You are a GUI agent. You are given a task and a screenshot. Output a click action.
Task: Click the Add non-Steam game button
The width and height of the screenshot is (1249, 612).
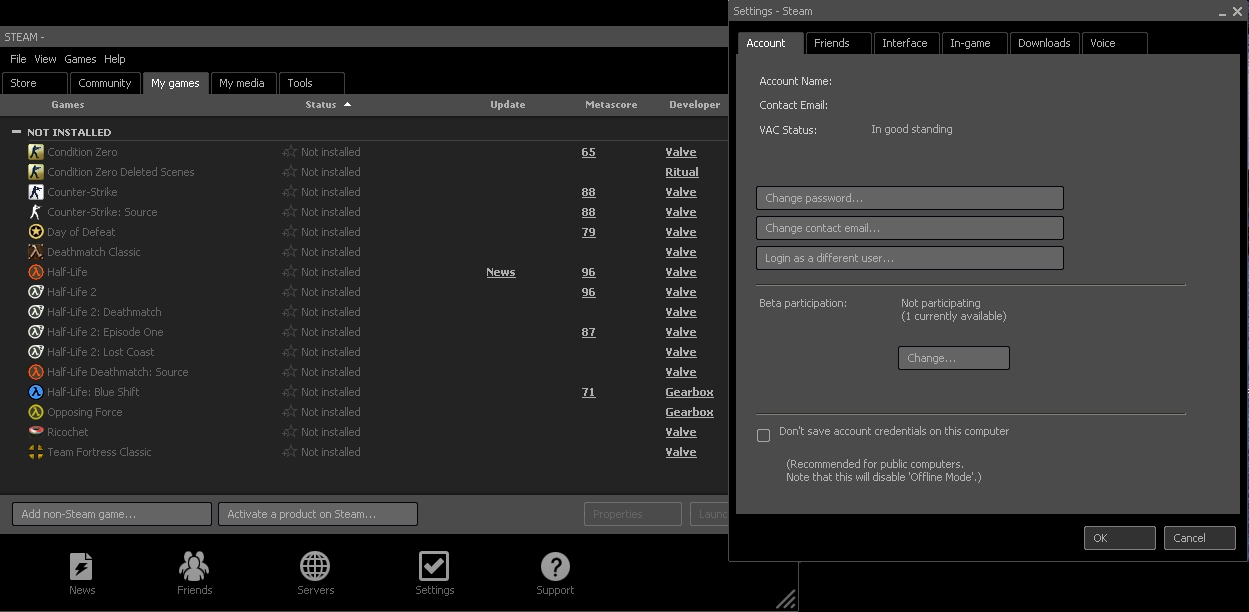pyautogui.click(x=112, y=514)
